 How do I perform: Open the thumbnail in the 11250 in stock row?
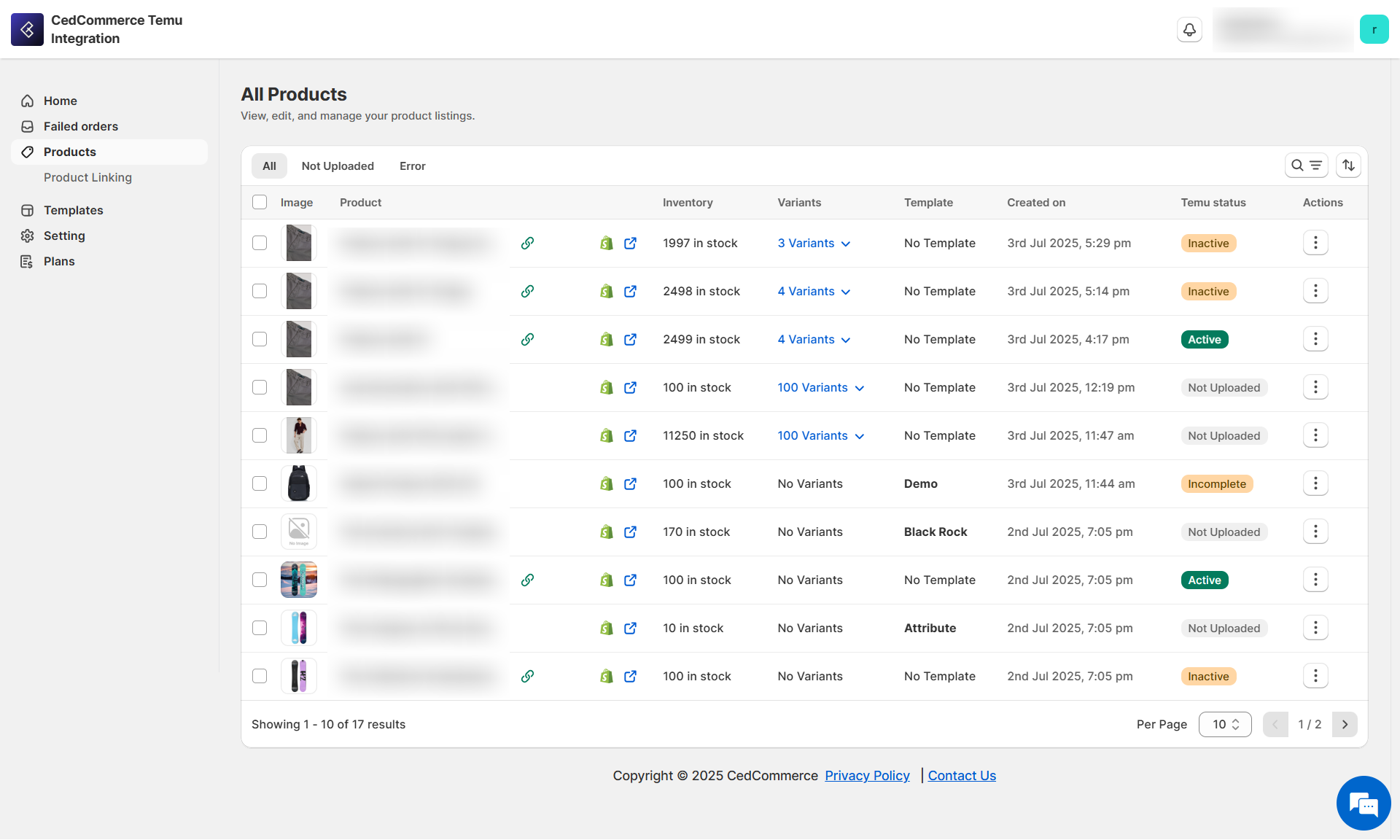(299, 435)
